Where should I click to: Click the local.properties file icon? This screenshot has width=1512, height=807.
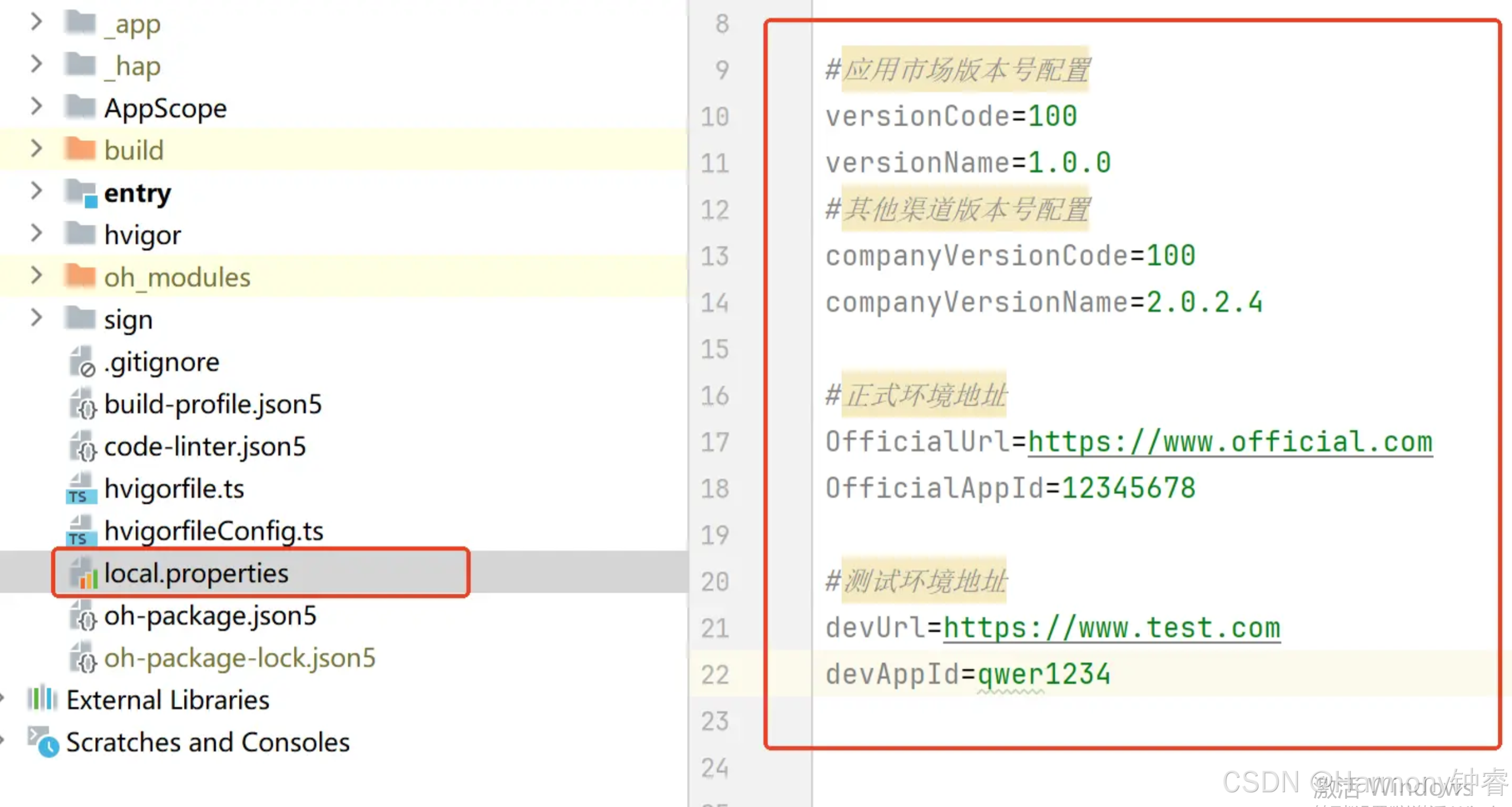click(83, 573)
